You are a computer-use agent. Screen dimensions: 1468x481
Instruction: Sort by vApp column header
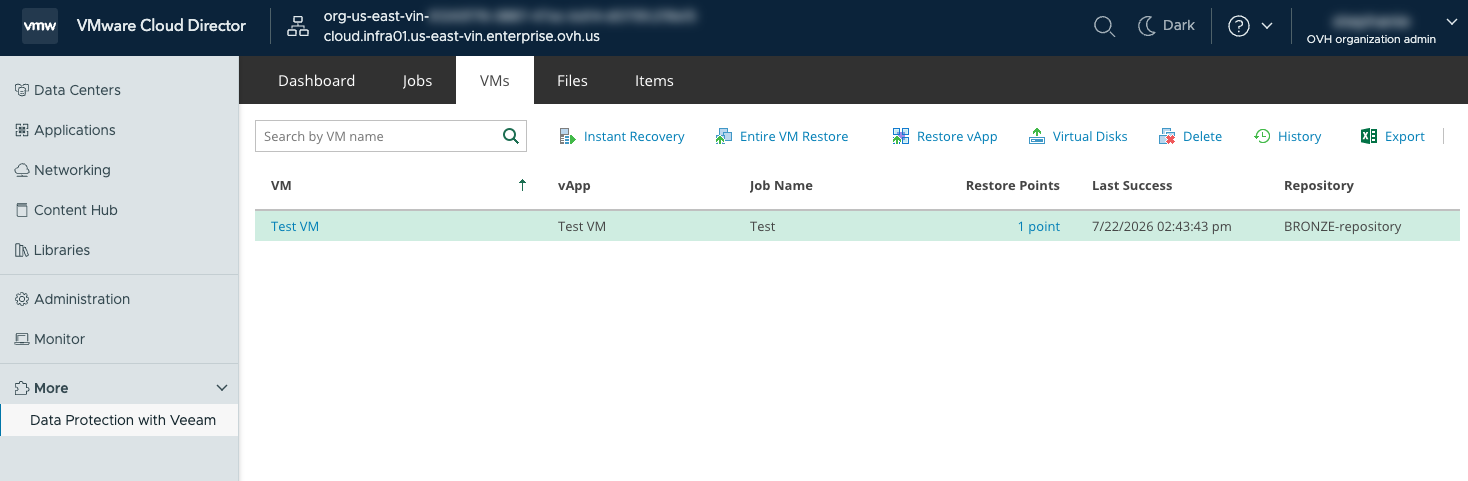click(574, 185)
